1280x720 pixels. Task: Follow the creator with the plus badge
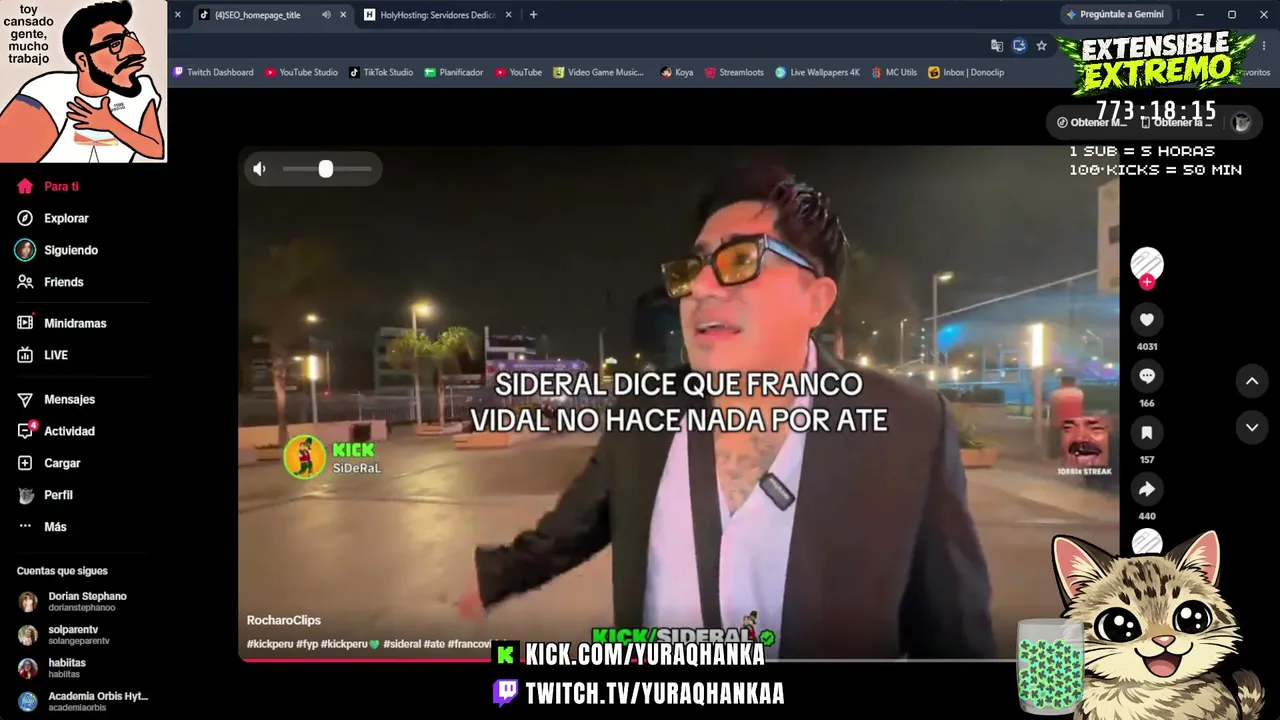[x=1147, y=282]
